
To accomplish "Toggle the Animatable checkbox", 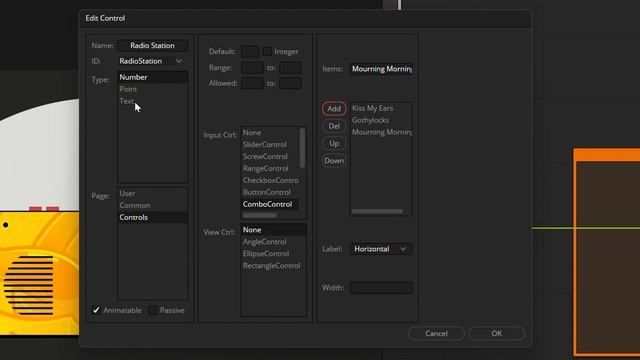I will point(96,310).
